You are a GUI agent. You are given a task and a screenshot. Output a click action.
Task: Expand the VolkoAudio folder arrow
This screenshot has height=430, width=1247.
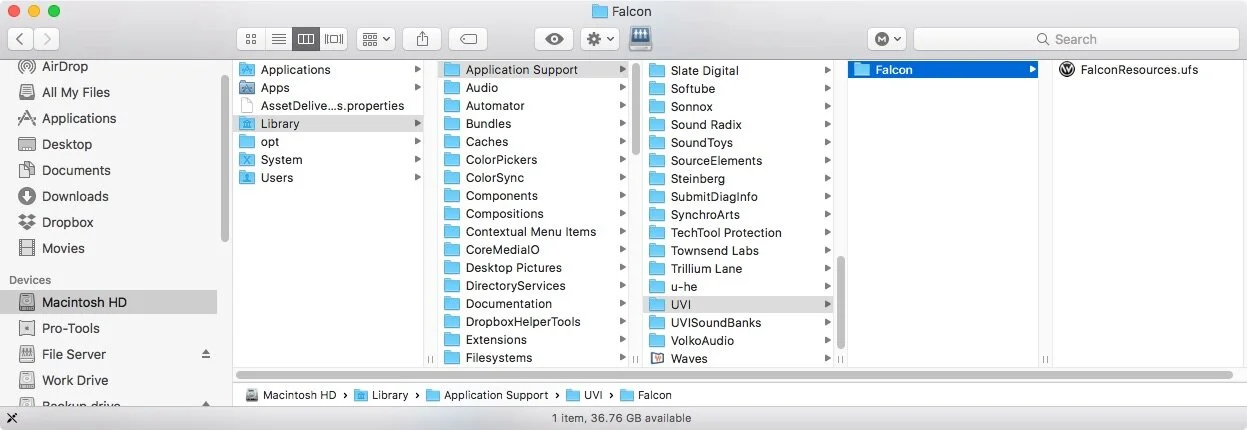[828, 340]
